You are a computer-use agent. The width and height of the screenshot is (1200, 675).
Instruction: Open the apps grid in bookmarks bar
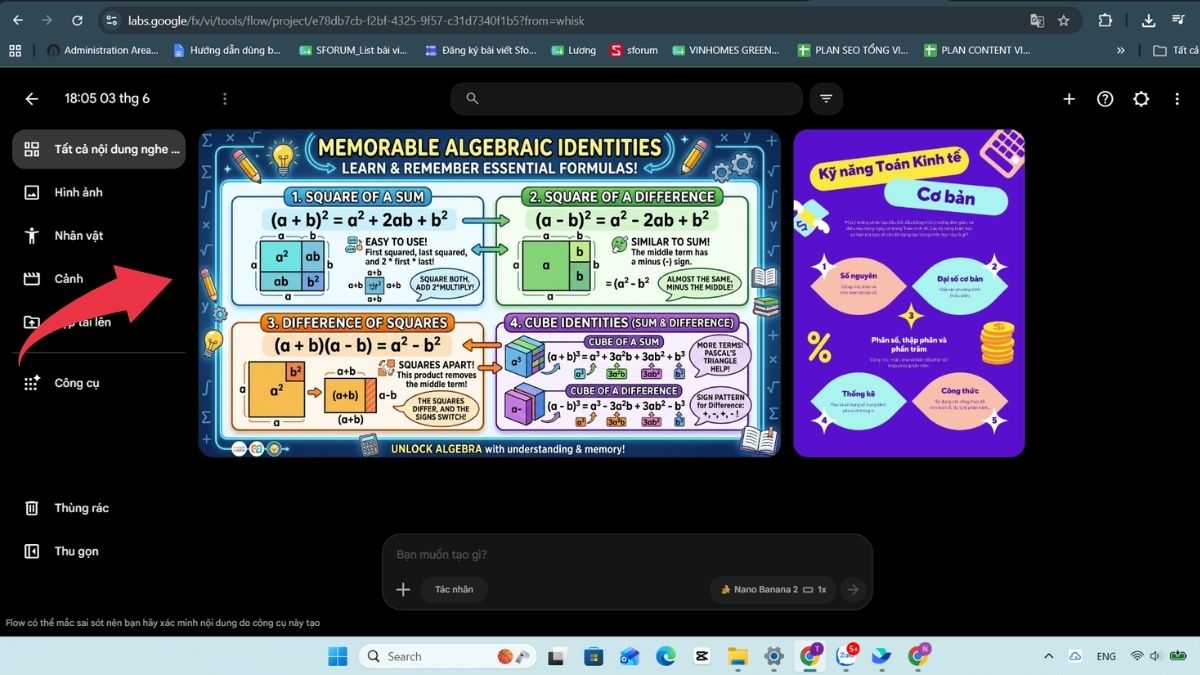tap(15, 50)
